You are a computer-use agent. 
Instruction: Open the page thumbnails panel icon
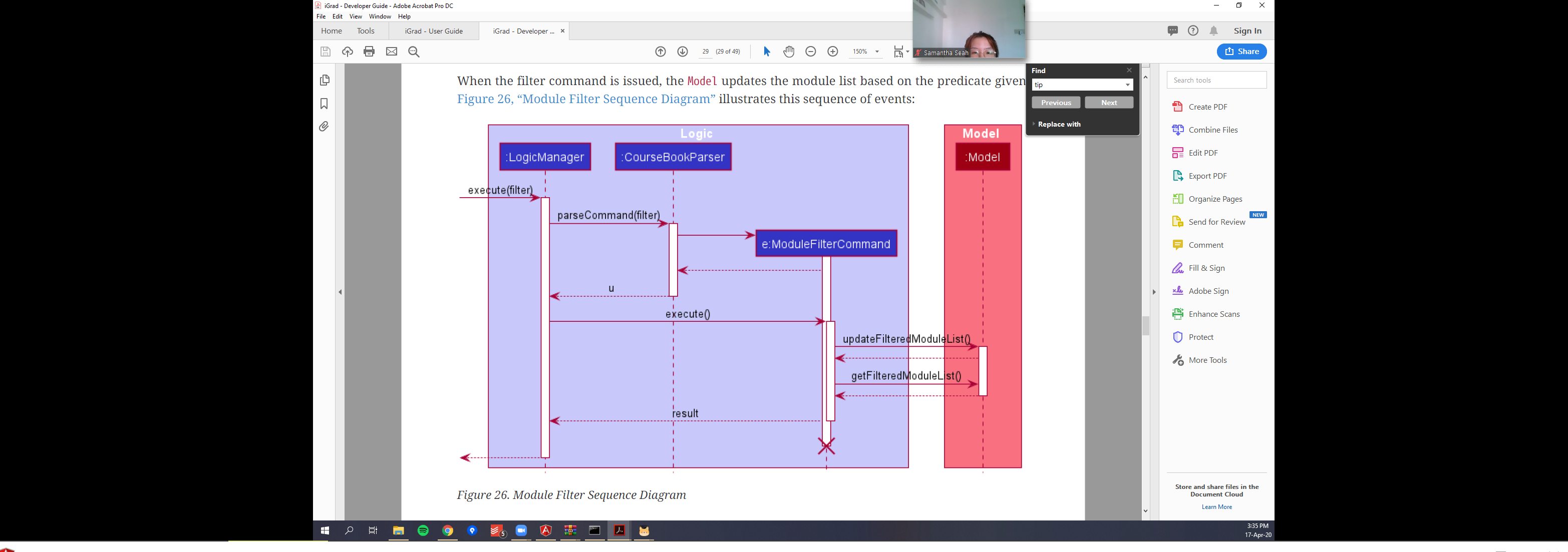pyautogui.click(x=325, y=81)
